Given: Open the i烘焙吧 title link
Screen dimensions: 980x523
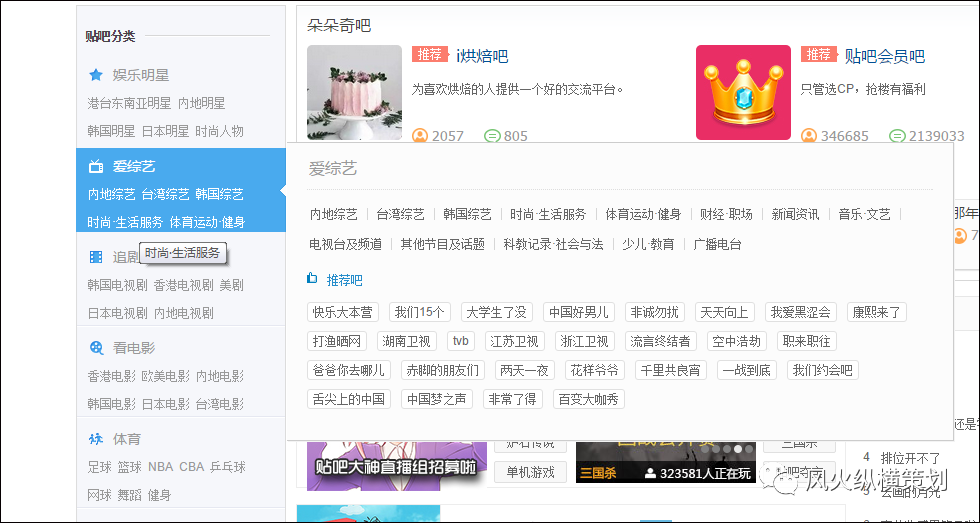Looking at the screenshot, I should [482, 56].
